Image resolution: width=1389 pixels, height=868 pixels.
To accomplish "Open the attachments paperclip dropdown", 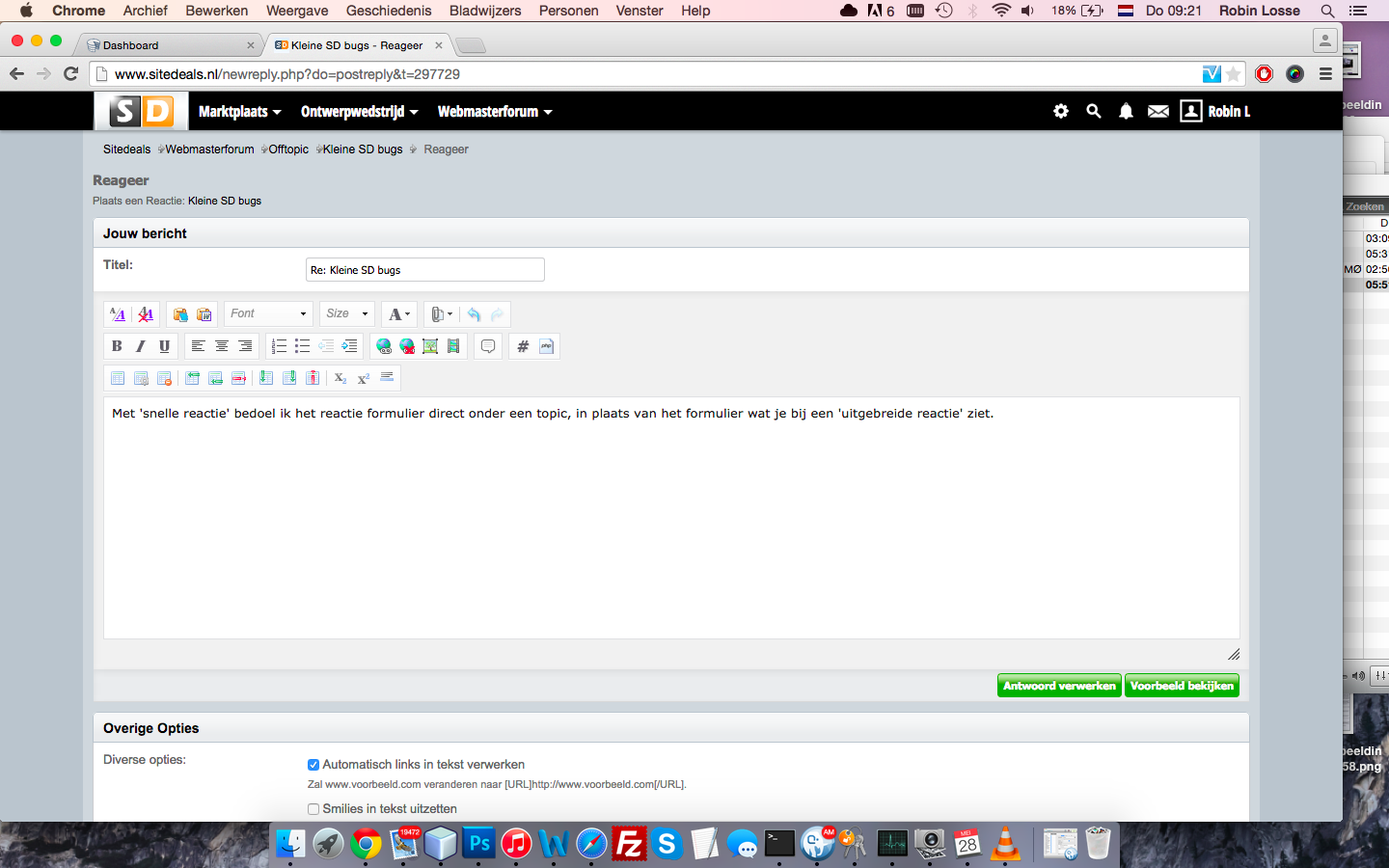I will tap(442, 314).
